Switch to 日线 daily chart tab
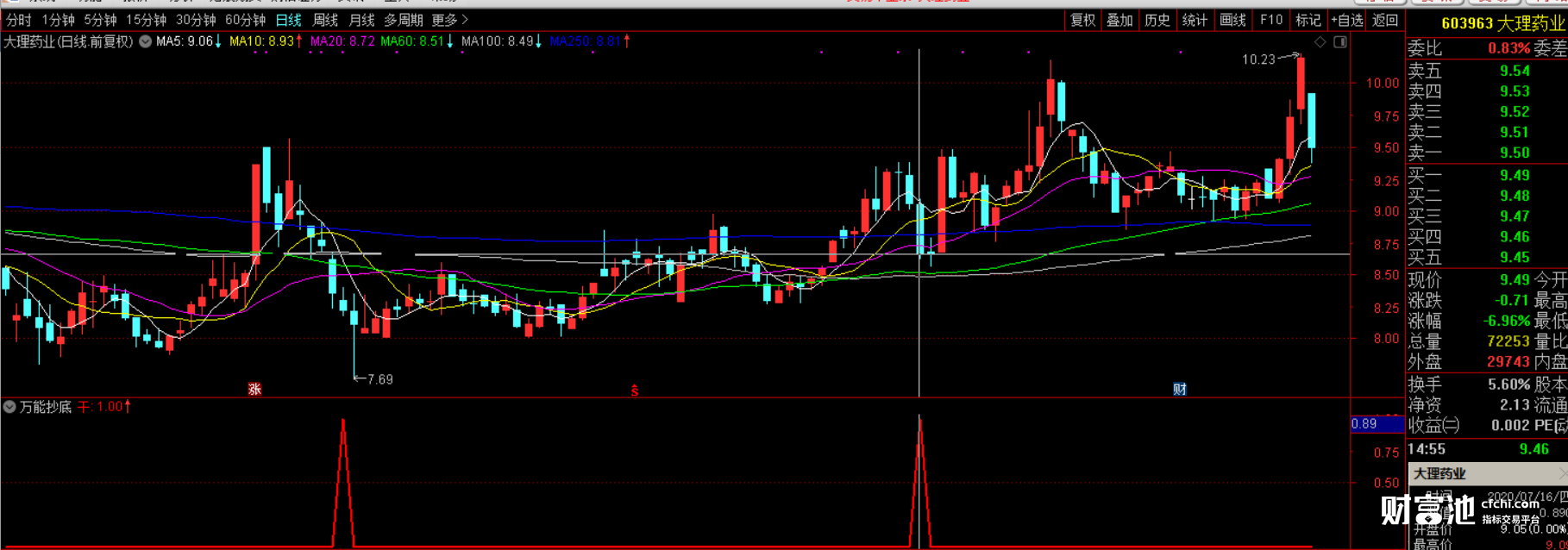Screen dimensions: 1568x550 (289, 20)
